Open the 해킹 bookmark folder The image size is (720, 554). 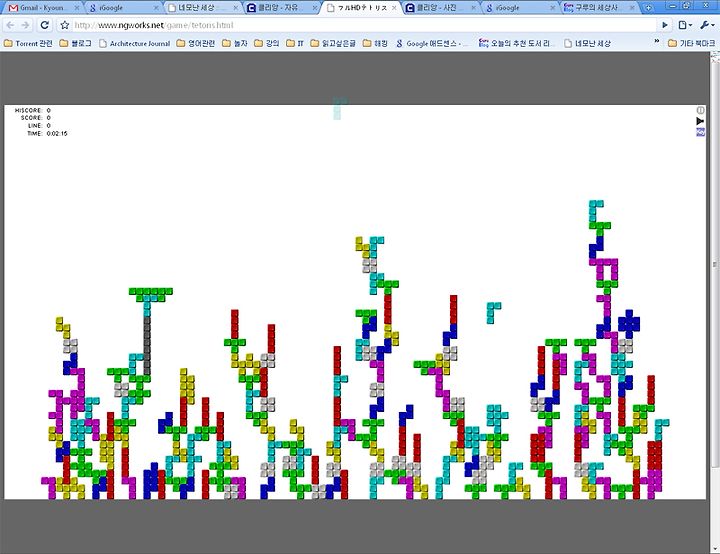point(375,43)
